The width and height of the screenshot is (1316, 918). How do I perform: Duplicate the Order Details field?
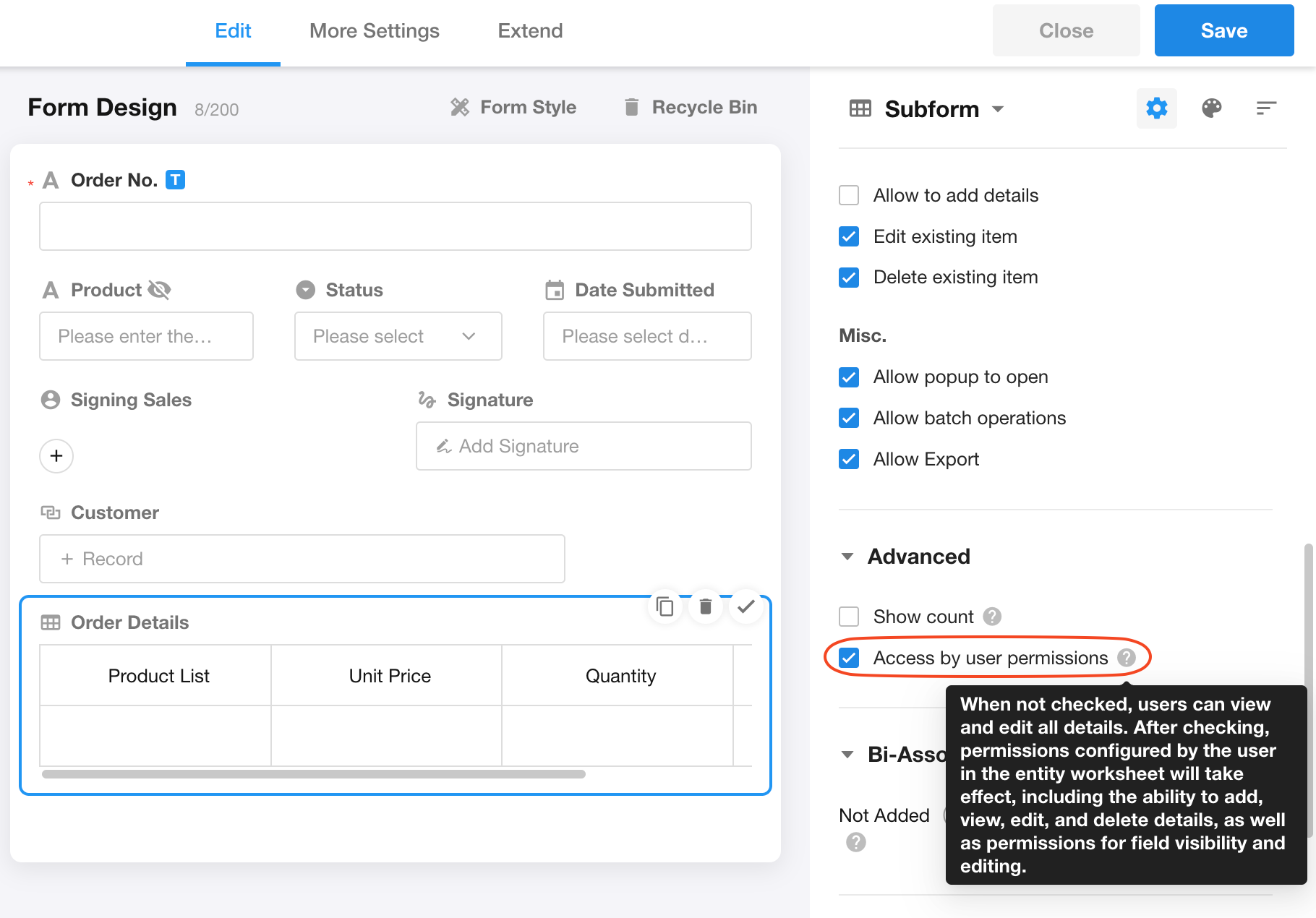pos(665,606)
